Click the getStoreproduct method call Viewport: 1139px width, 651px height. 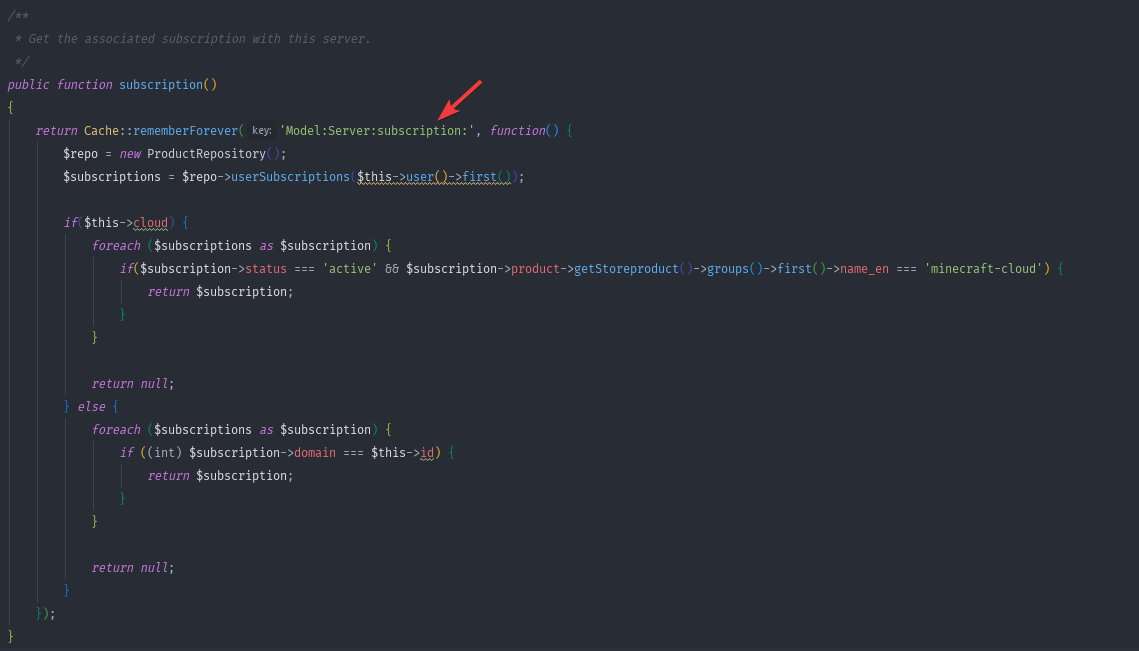[x=626, y=269]
